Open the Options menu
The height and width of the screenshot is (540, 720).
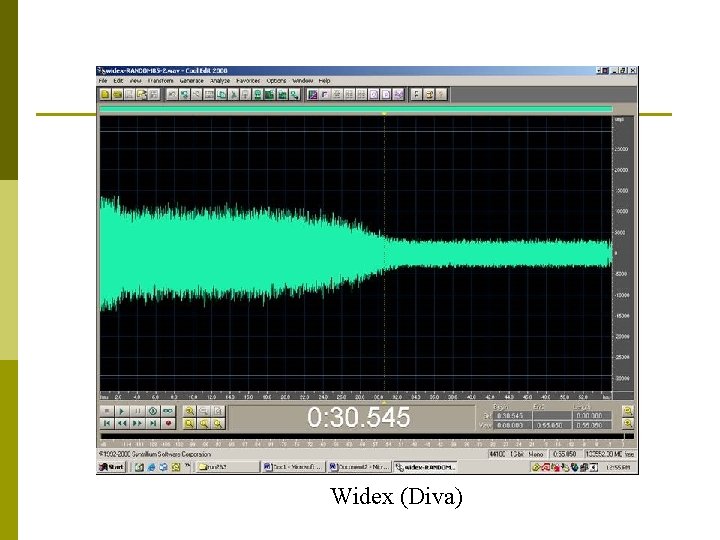276,80
